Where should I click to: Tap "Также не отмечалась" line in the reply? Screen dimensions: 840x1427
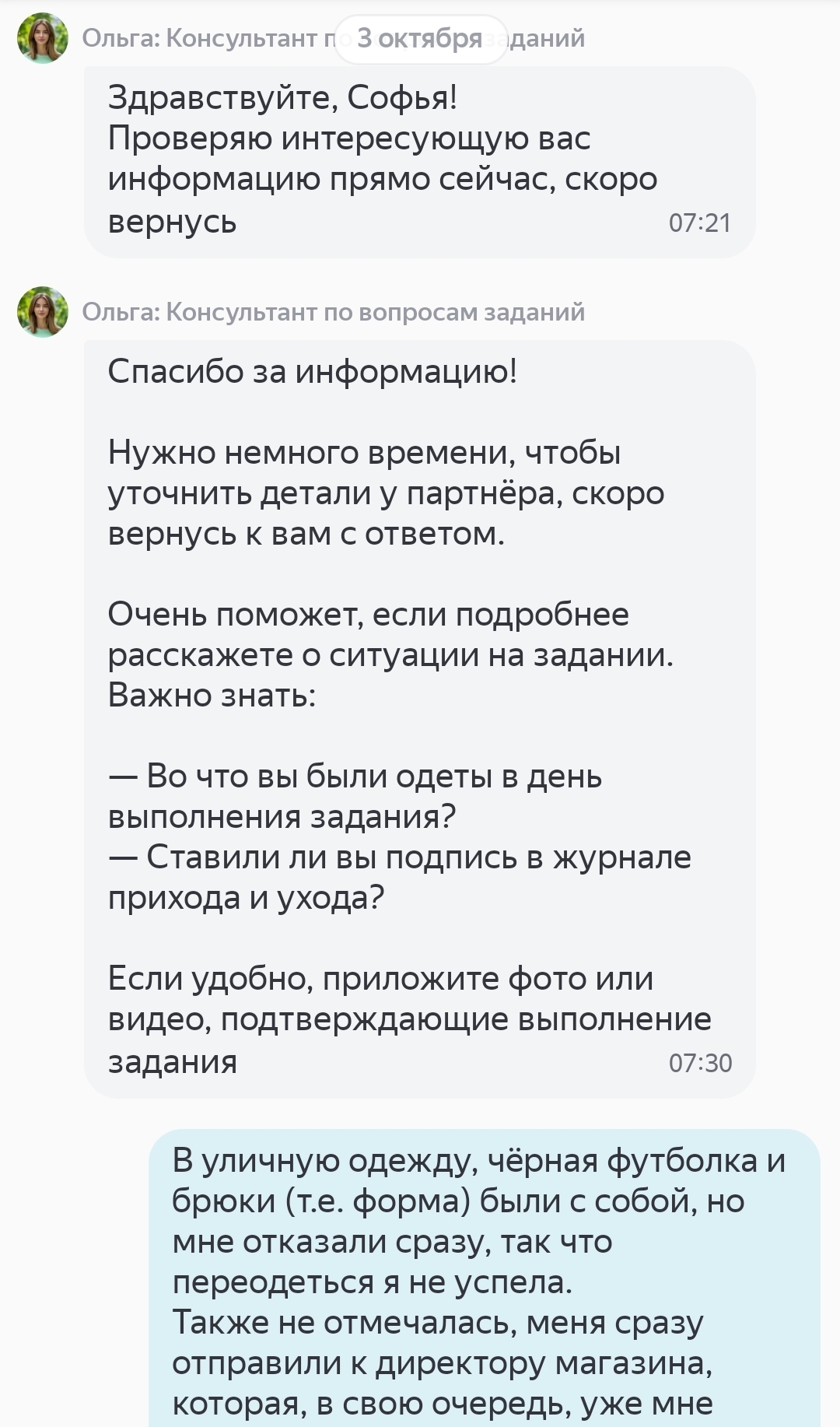[437, 1322]
